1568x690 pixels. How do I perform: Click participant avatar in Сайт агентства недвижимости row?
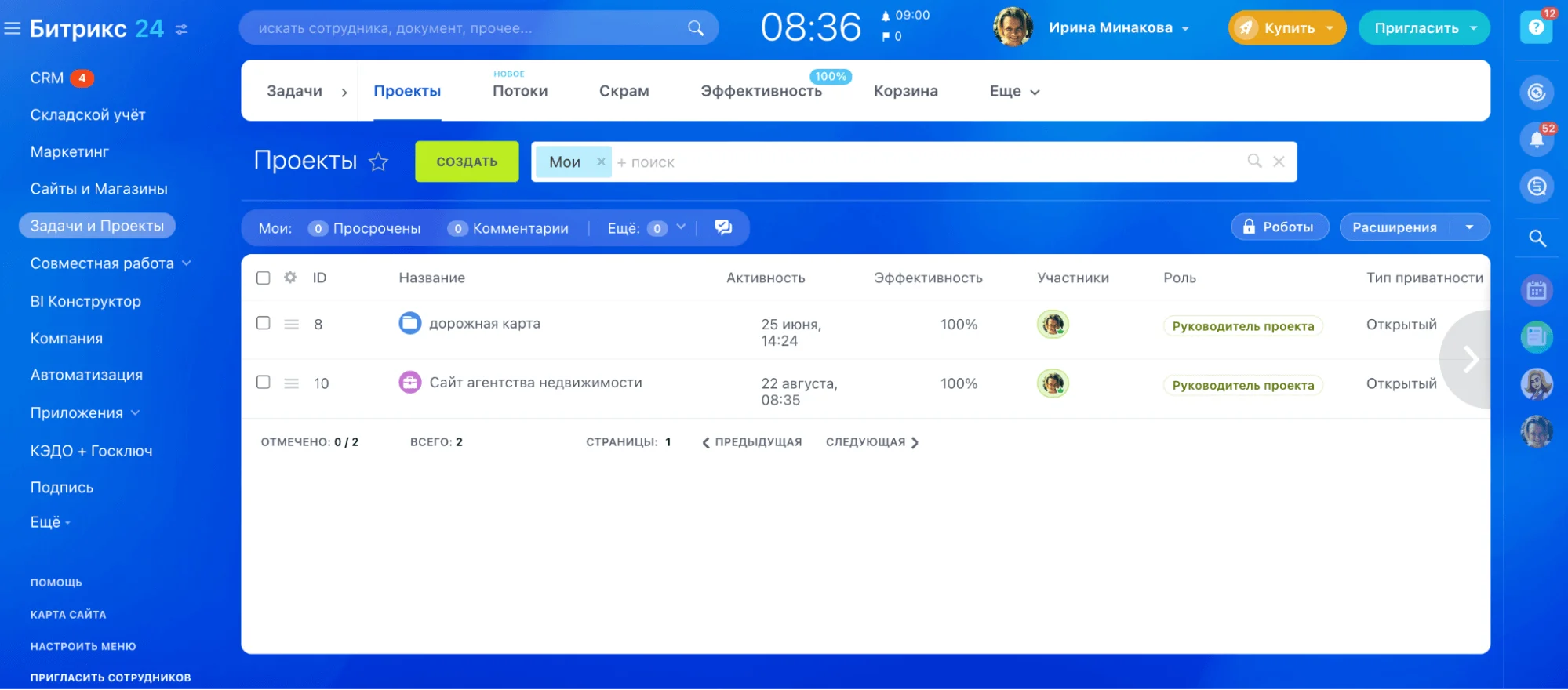pyautogui.click(x=1053, y=383)
